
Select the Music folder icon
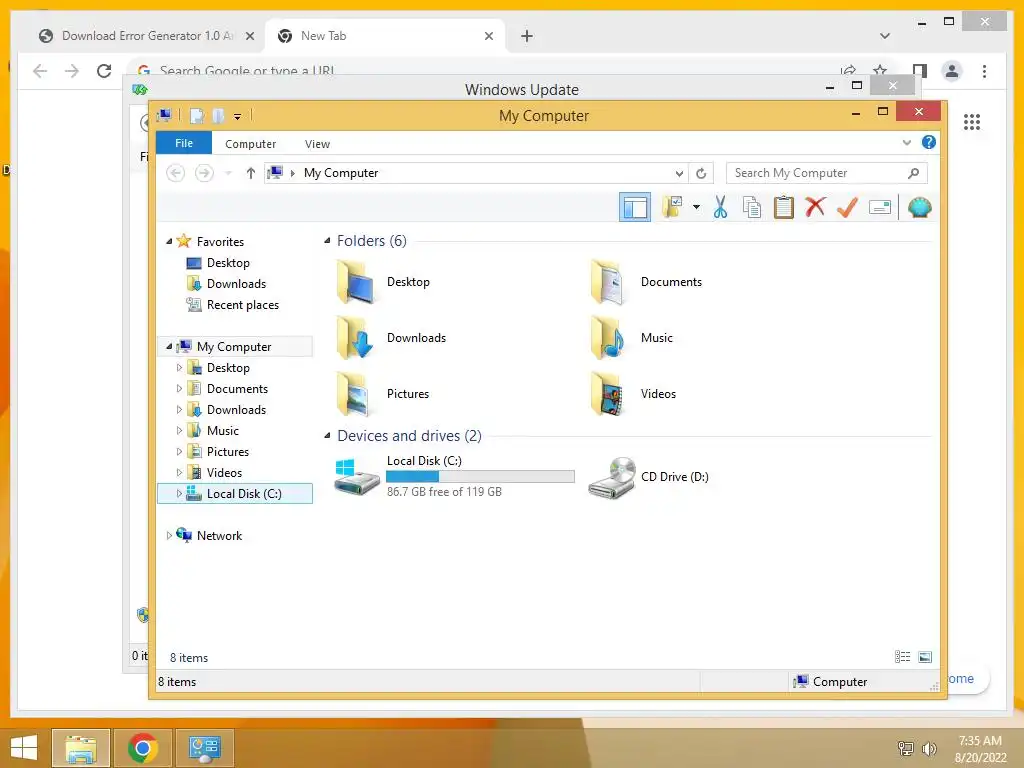(x=609, y=338)
